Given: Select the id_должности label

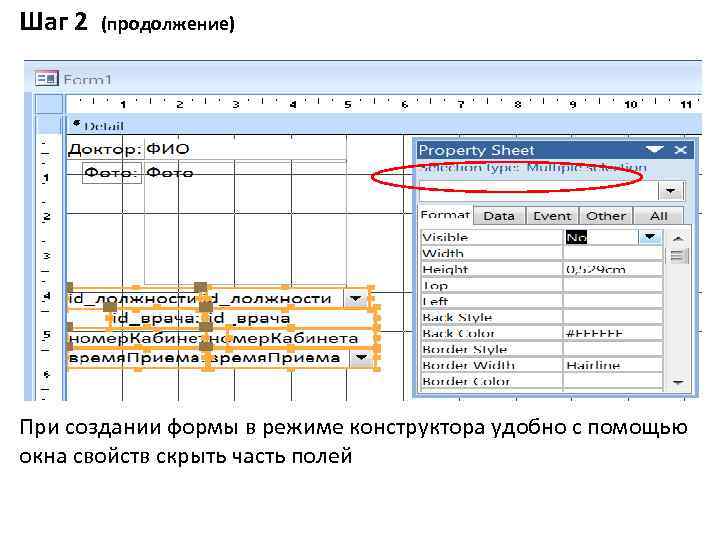Looking at the screenshot, I should coord(135,298).
